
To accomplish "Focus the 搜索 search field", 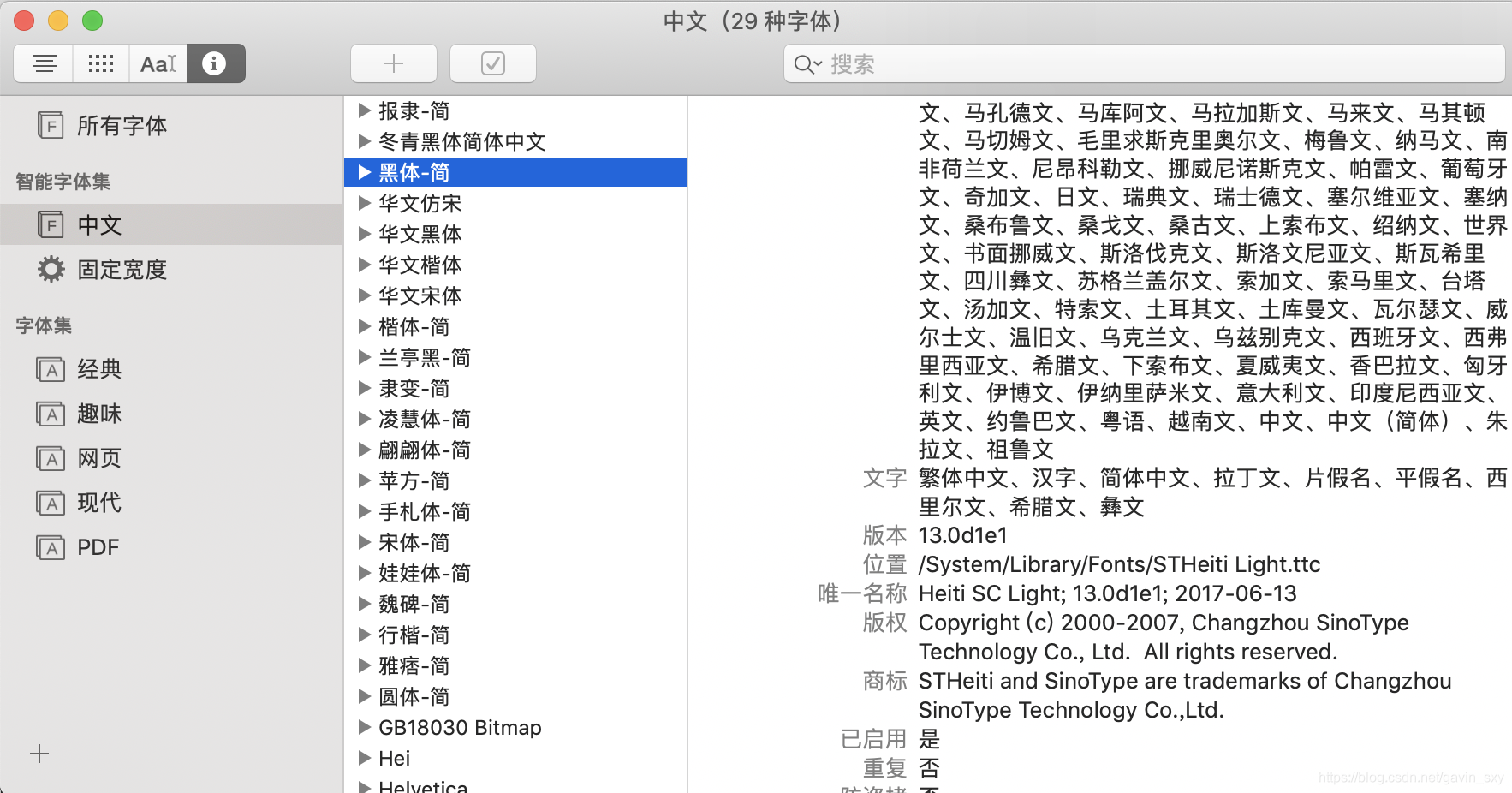I will tap(1144, 64).
